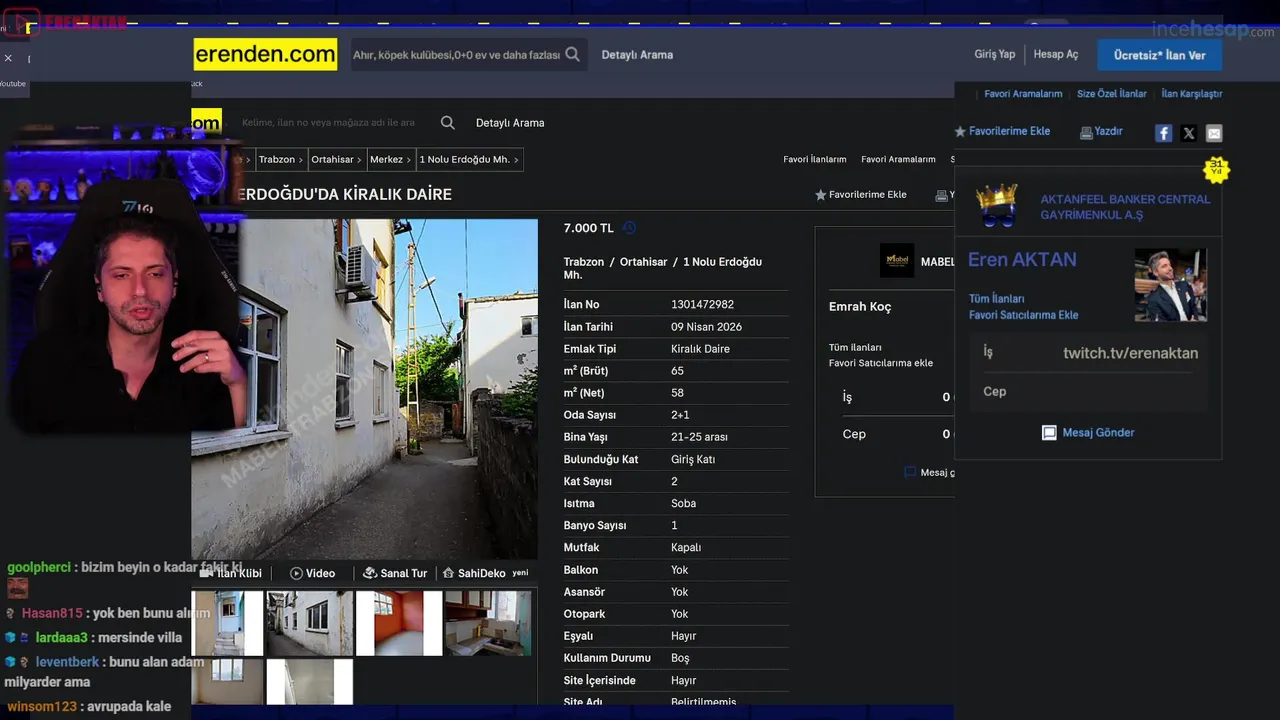Click the info icon beside the 7.000 TL price
The width and height of the screenshot is (1280, 720).
pos(629,228)
